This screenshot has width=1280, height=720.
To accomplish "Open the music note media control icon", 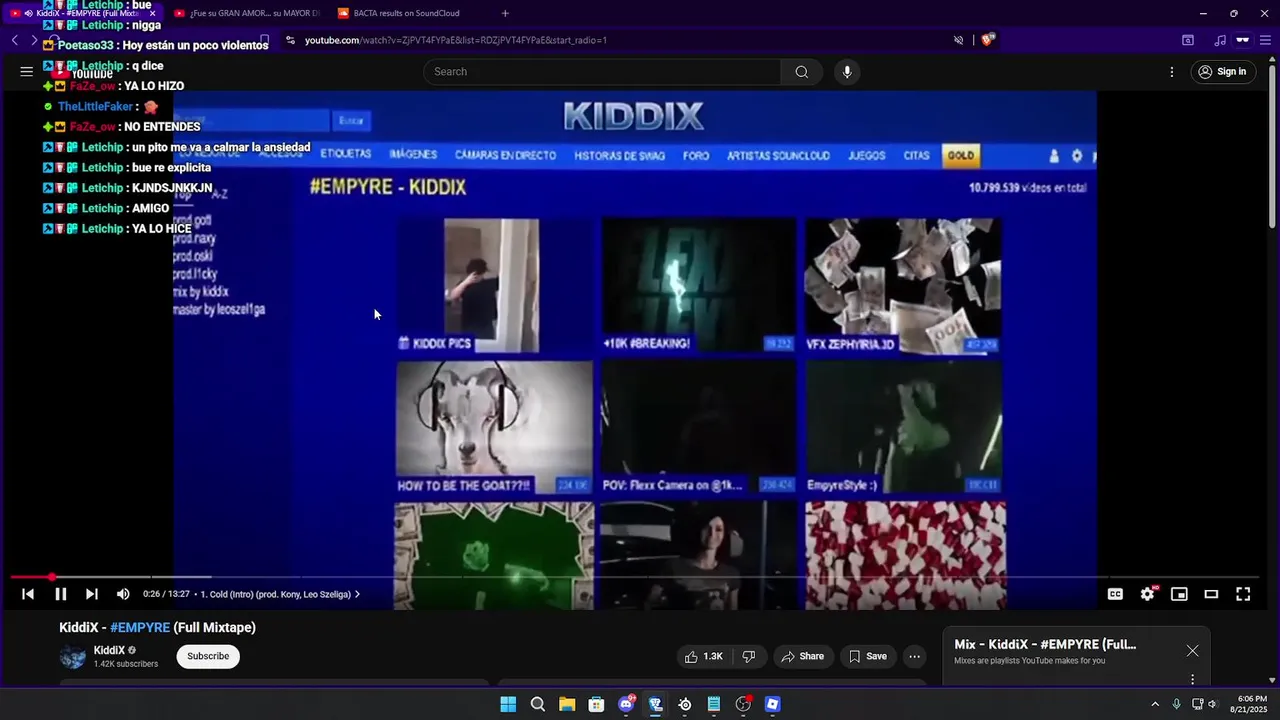I will (1219, 40).
